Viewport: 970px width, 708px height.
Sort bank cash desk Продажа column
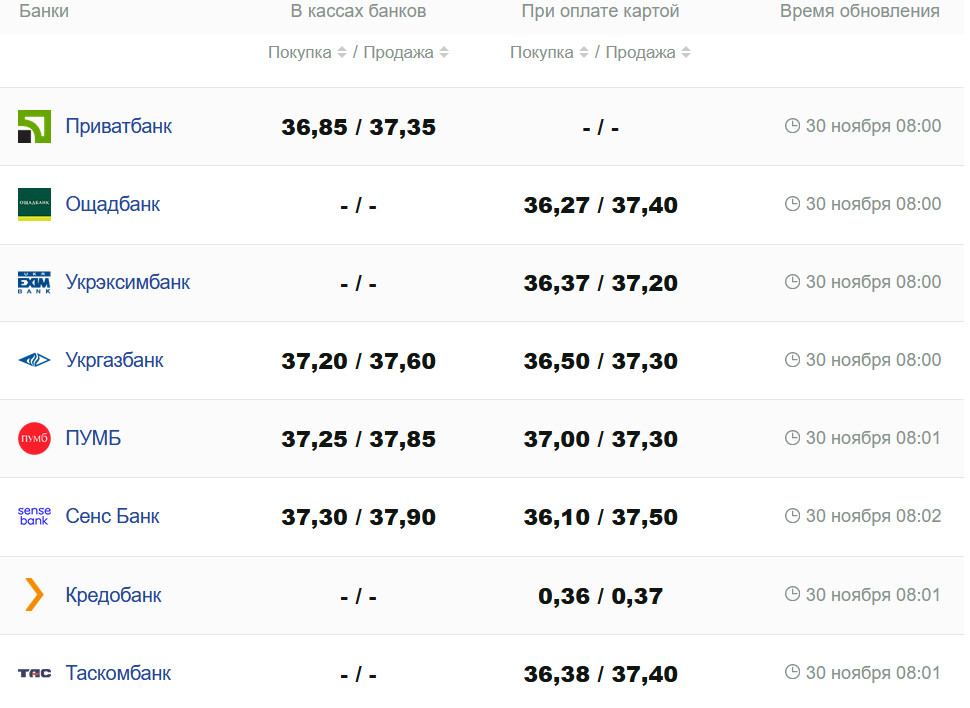444,53
